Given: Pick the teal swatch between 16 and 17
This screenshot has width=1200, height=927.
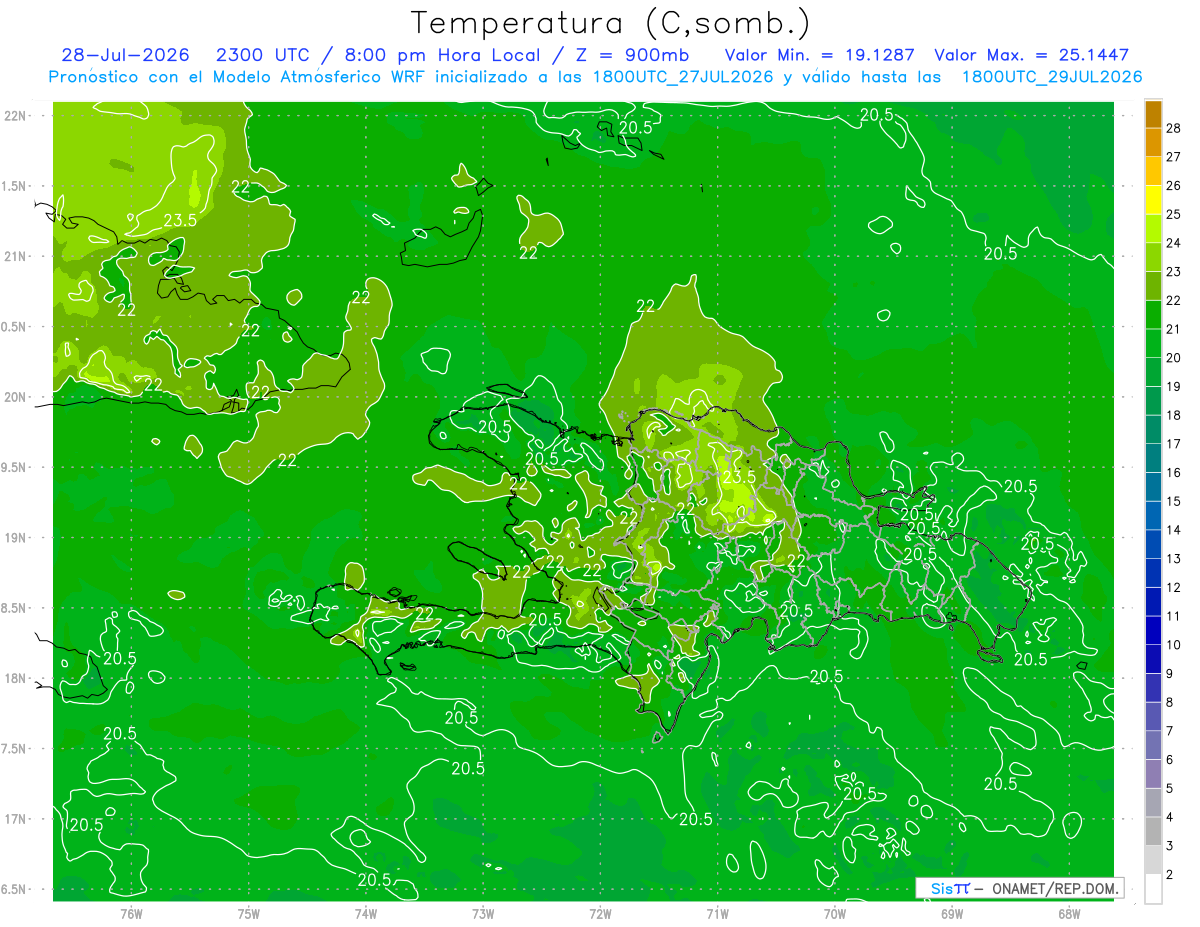Looking at the screenshot, I should (1153, 459).
